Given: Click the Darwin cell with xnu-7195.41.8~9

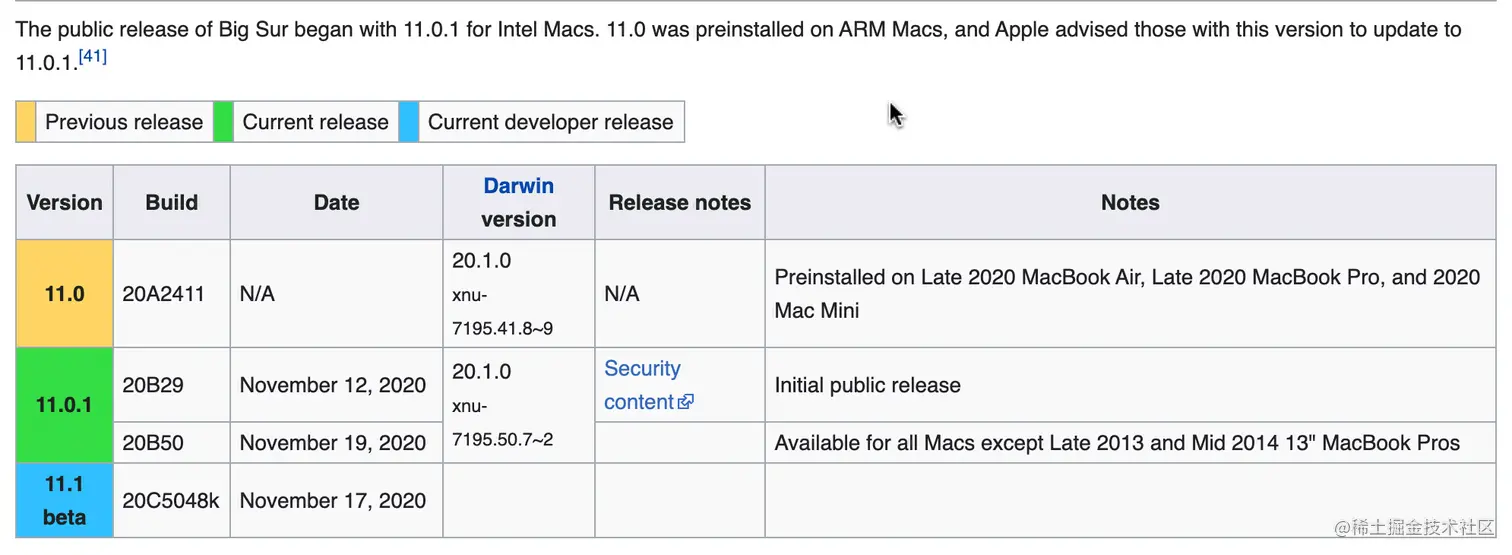Looking at the screenshot, I should [x=519, y=294].
